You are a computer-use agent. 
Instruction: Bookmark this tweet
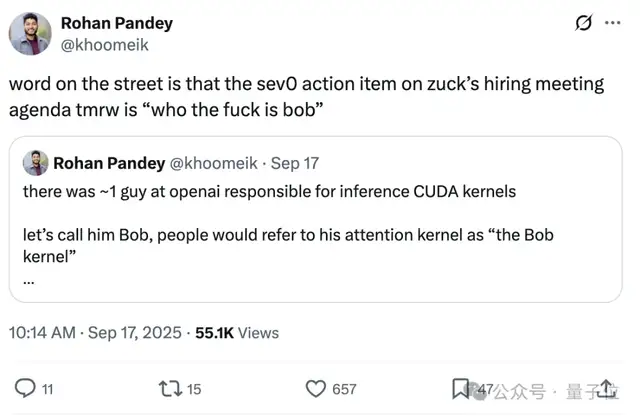tap(461, 388)
